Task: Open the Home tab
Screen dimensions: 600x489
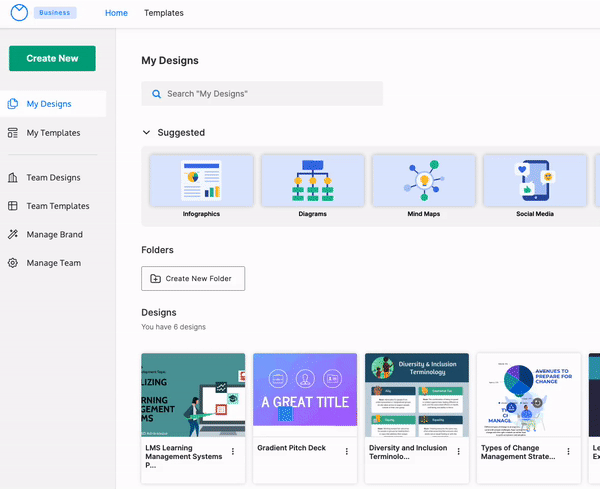Action: click(x=116, y=13)
